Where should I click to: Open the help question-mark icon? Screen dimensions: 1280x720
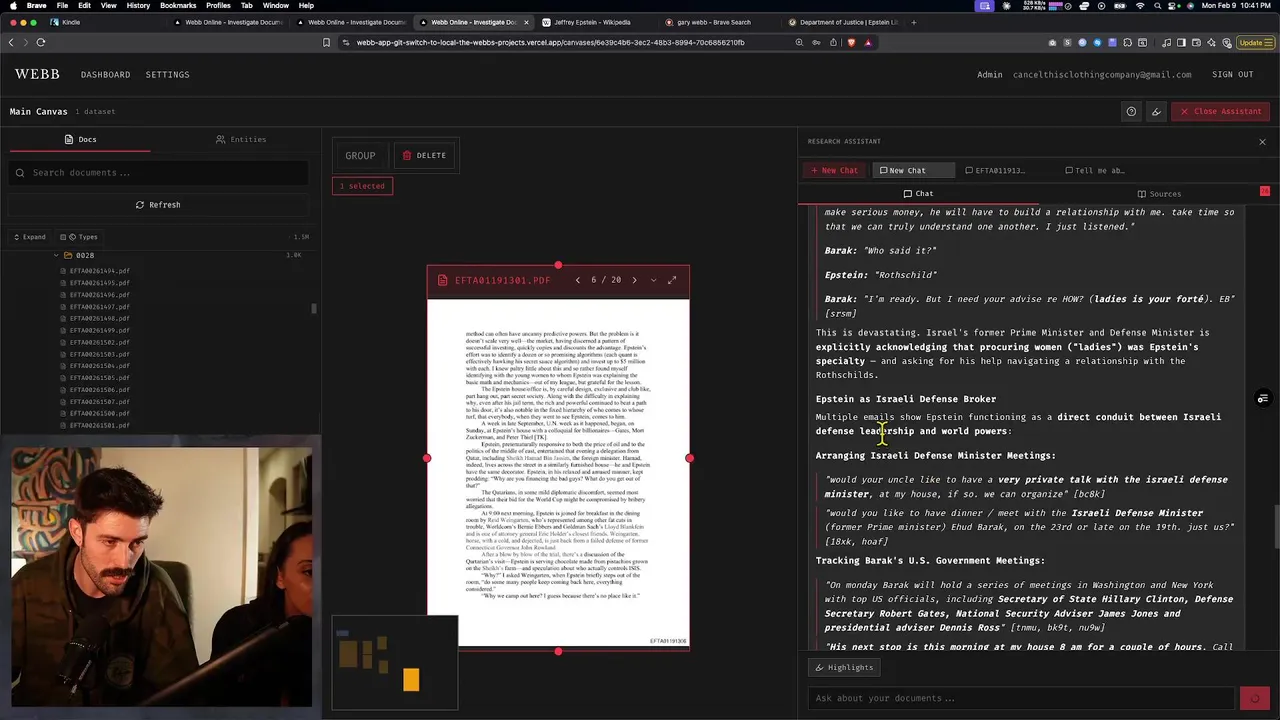pyautogui.click(x=1131, y=111)
